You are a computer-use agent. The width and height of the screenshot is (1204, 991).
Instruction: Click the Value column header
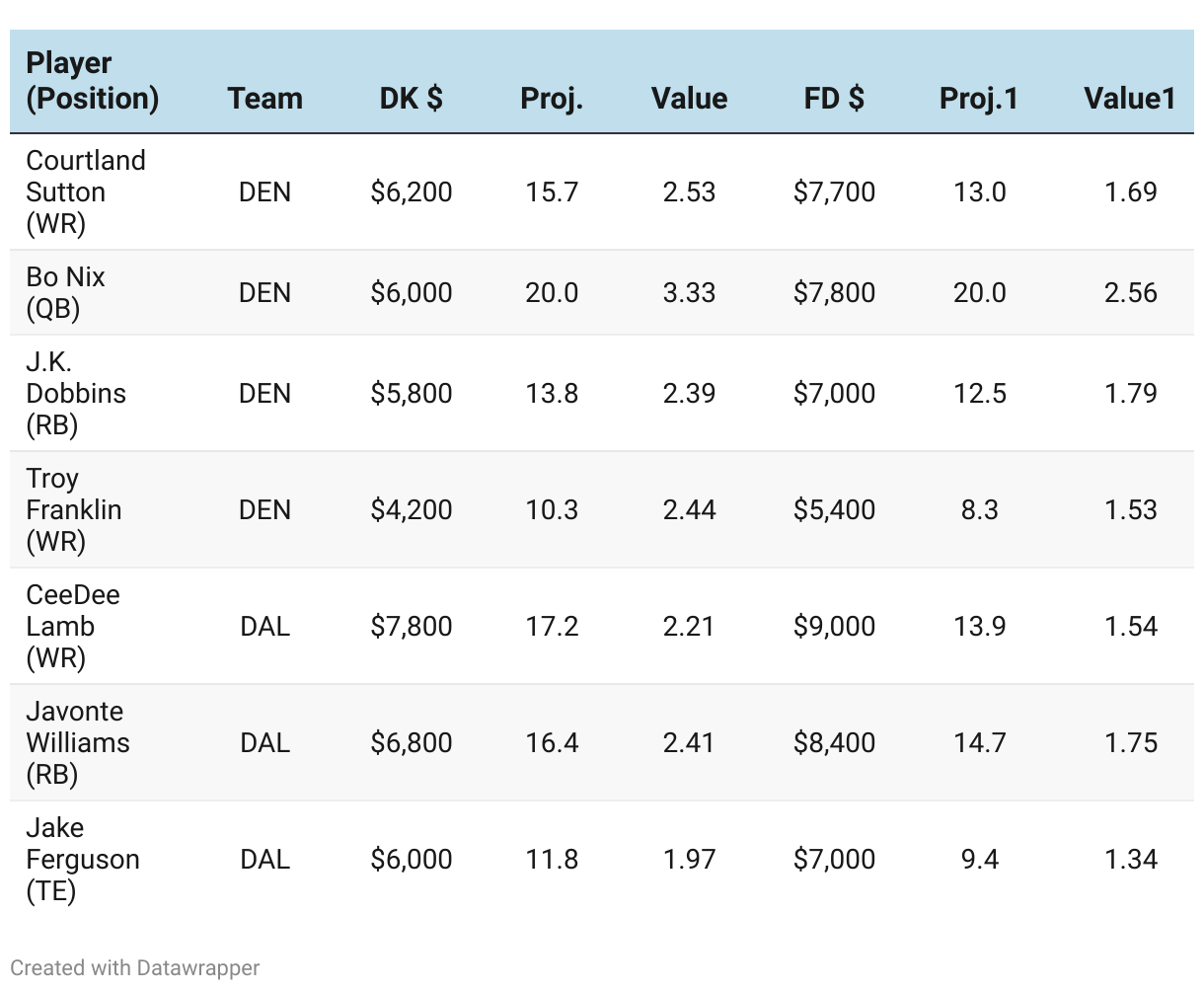689,99
